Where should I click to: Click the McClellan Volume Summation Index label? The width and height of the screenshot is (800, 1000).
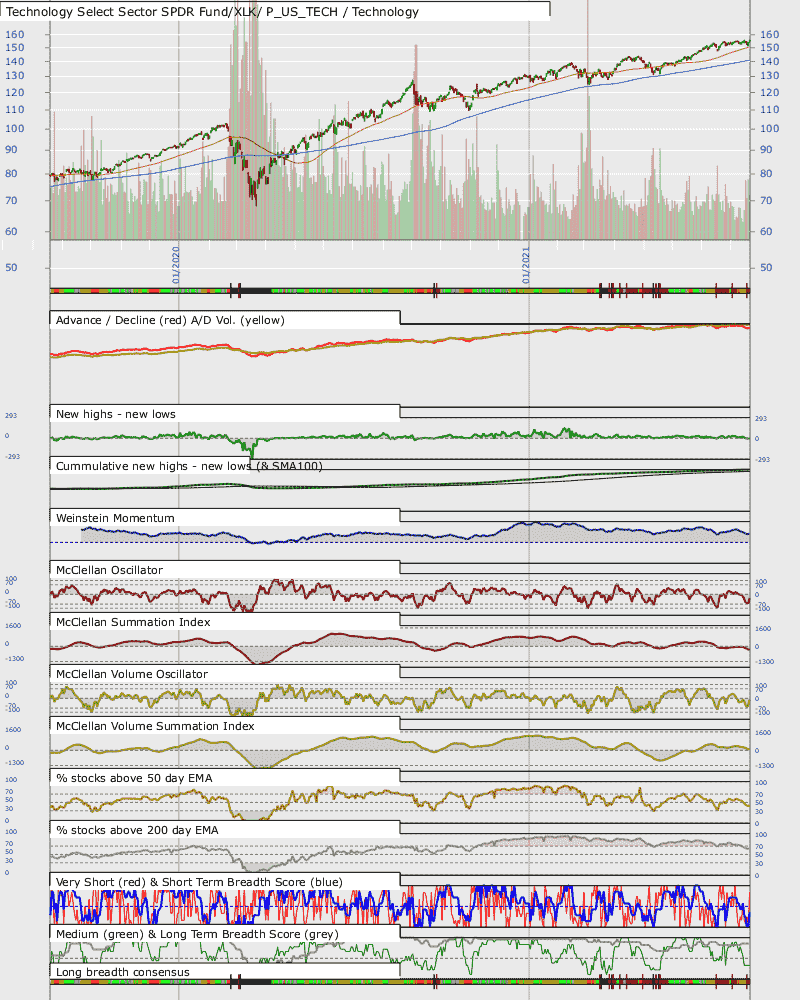[x=155, y=726]
